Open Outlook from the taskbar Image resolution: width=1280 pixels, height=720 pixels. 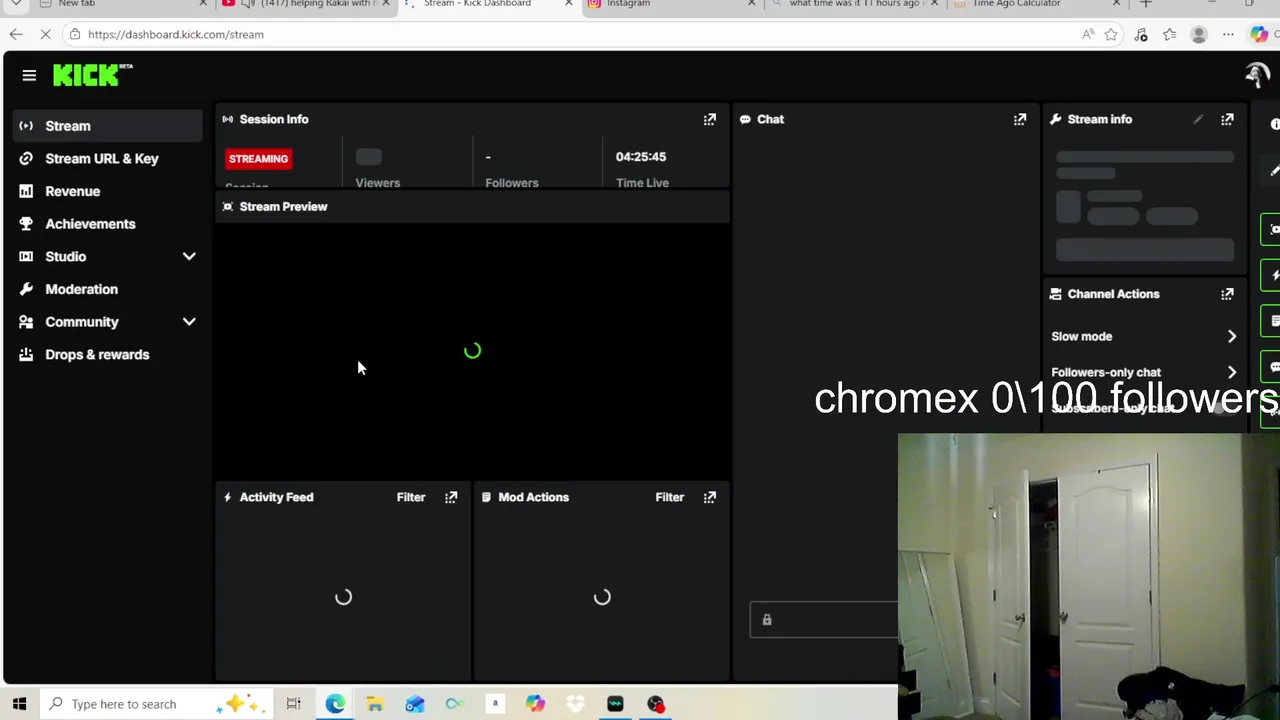click(x=415, y=704)
